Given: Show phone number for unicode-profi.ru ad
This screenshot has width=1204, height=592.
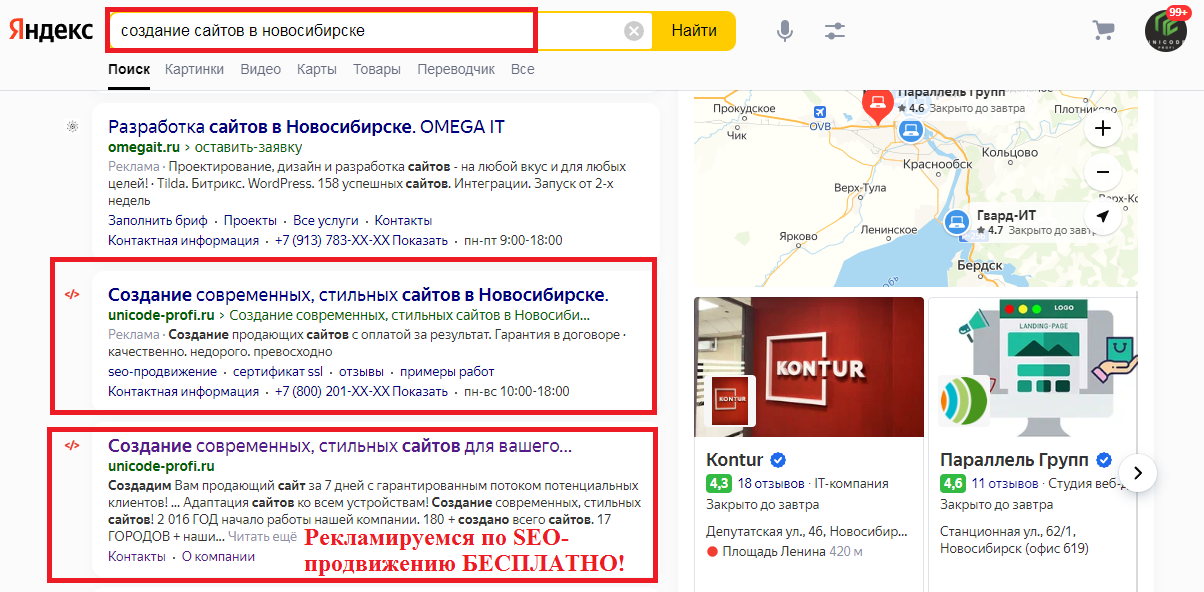Looking at the screenshot, I should coord(420,391).
